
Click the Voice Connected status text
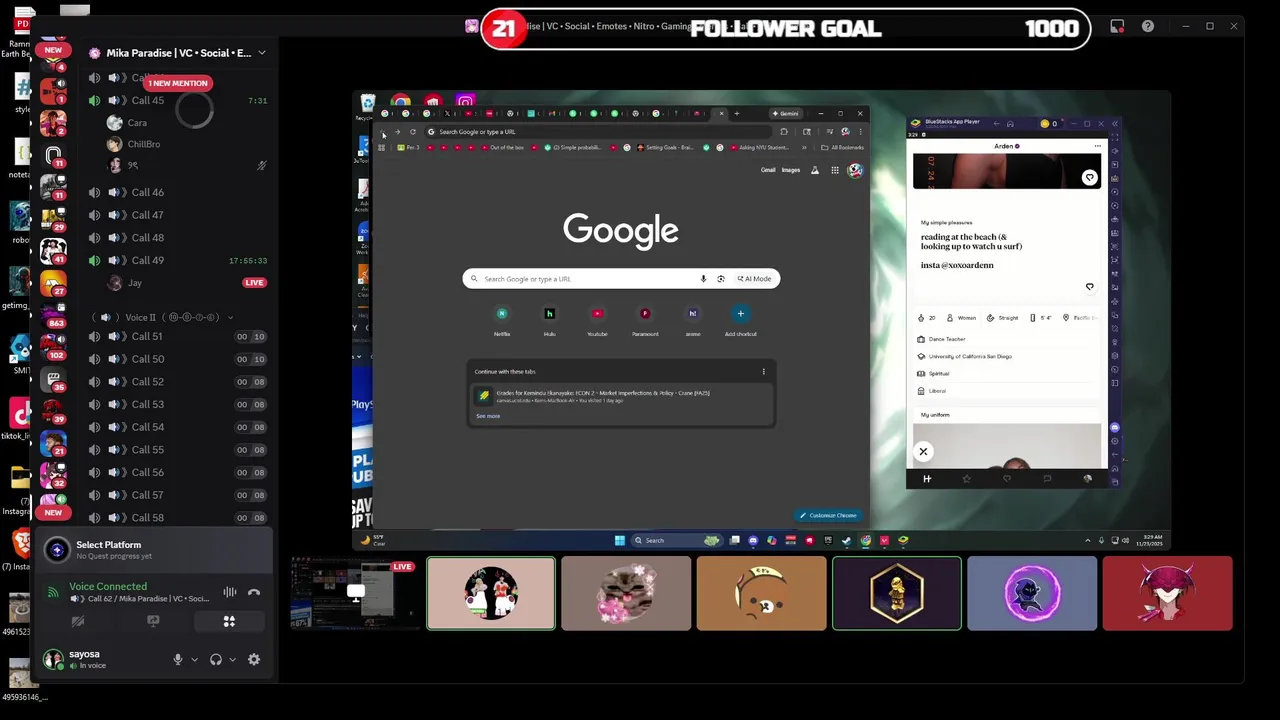coord(108,587)
